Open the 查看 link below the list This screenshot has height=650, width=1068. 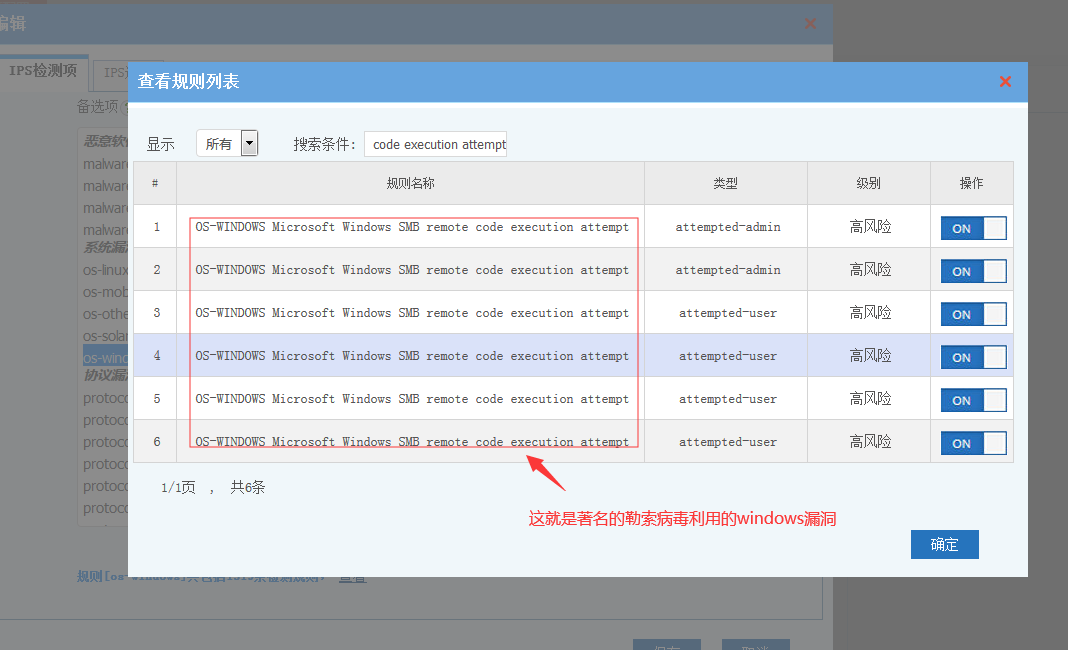coord(352,577)
